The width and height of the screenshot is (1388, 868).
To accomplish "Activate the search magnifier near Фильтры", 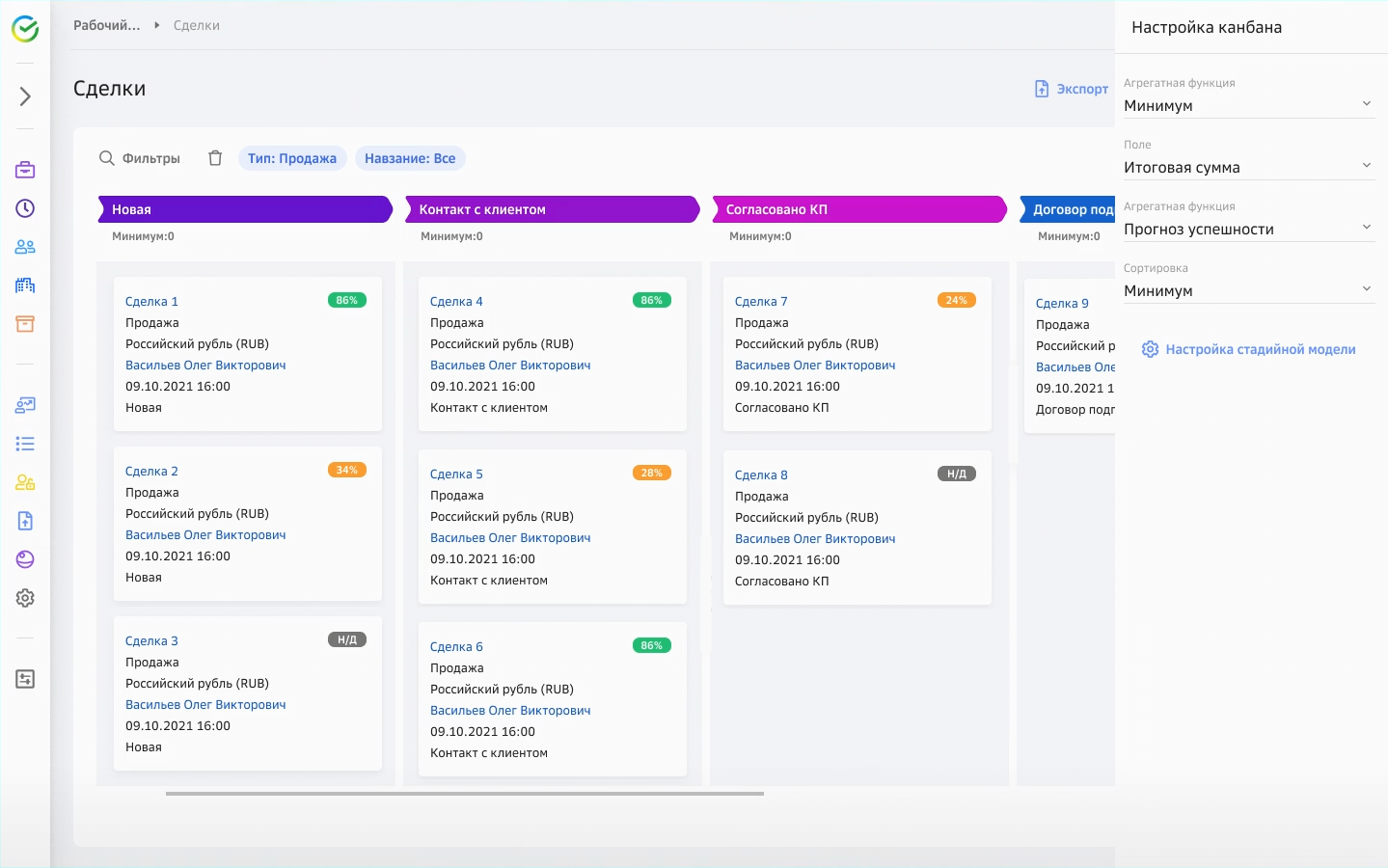I will coord(106,158).
